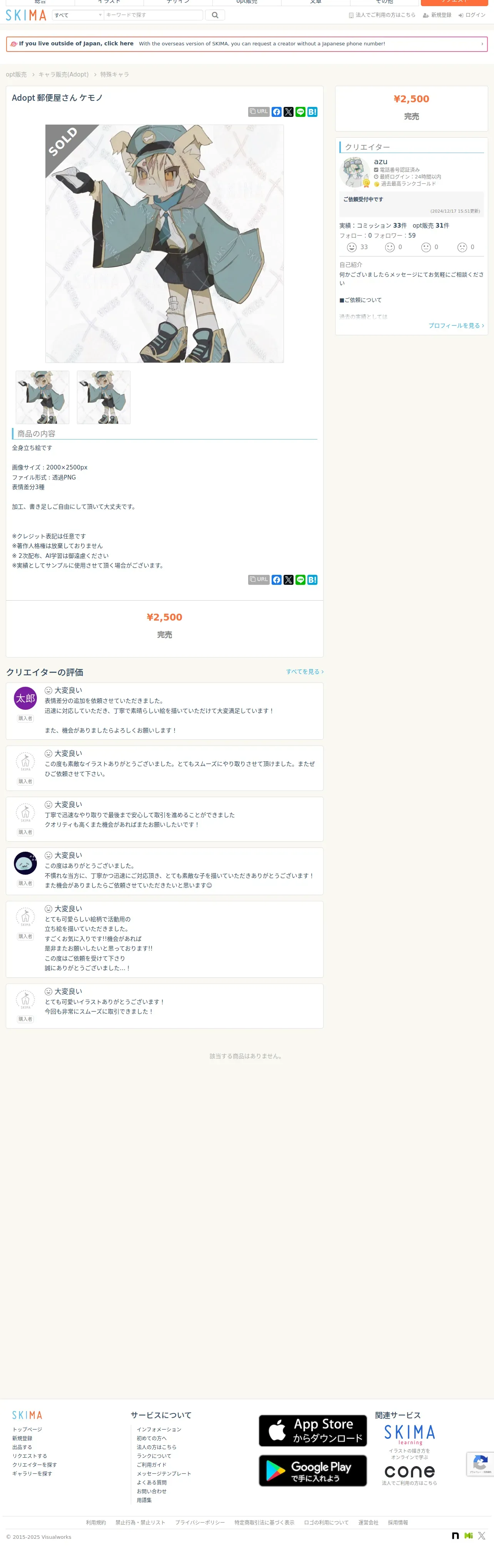Click the footer SKIMA logo
The height and width of the screenshot is (1568, 494).
[x=27, y=1415]
